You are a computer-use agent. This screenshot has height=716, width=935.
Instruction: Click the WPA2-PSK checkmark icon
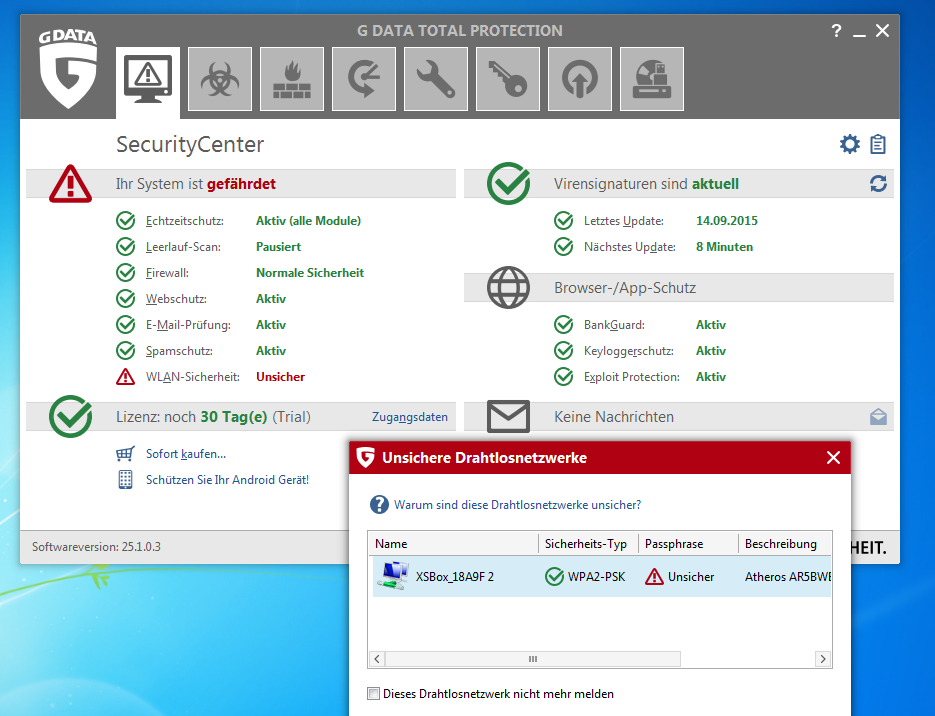(555, 576)
